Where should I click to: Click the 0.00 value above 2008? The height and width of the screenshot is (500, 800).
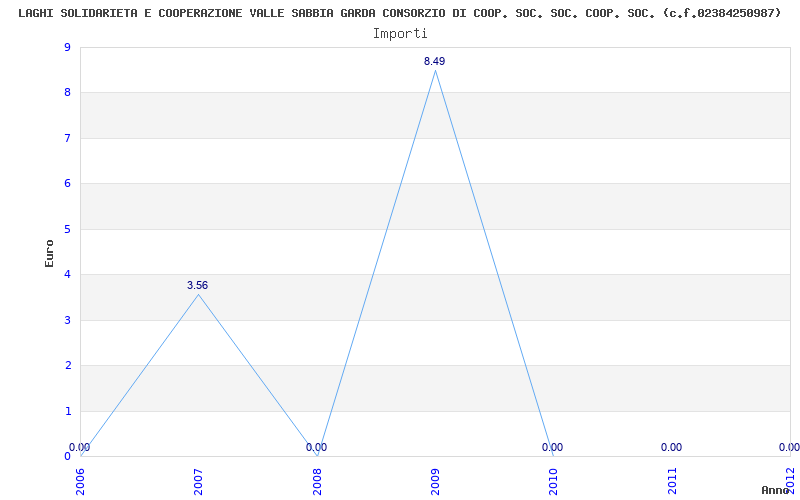pos(316,447)
